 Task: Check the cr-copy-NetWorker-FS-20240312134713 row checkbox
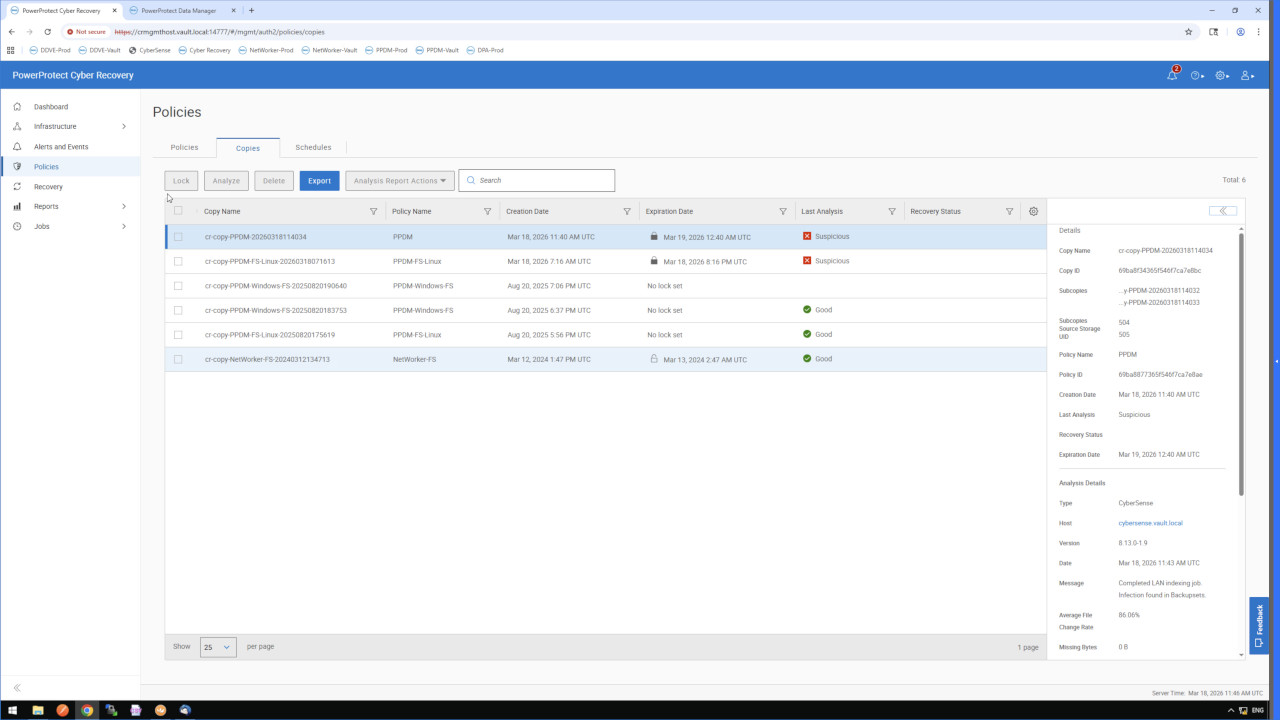click(178, 359)
